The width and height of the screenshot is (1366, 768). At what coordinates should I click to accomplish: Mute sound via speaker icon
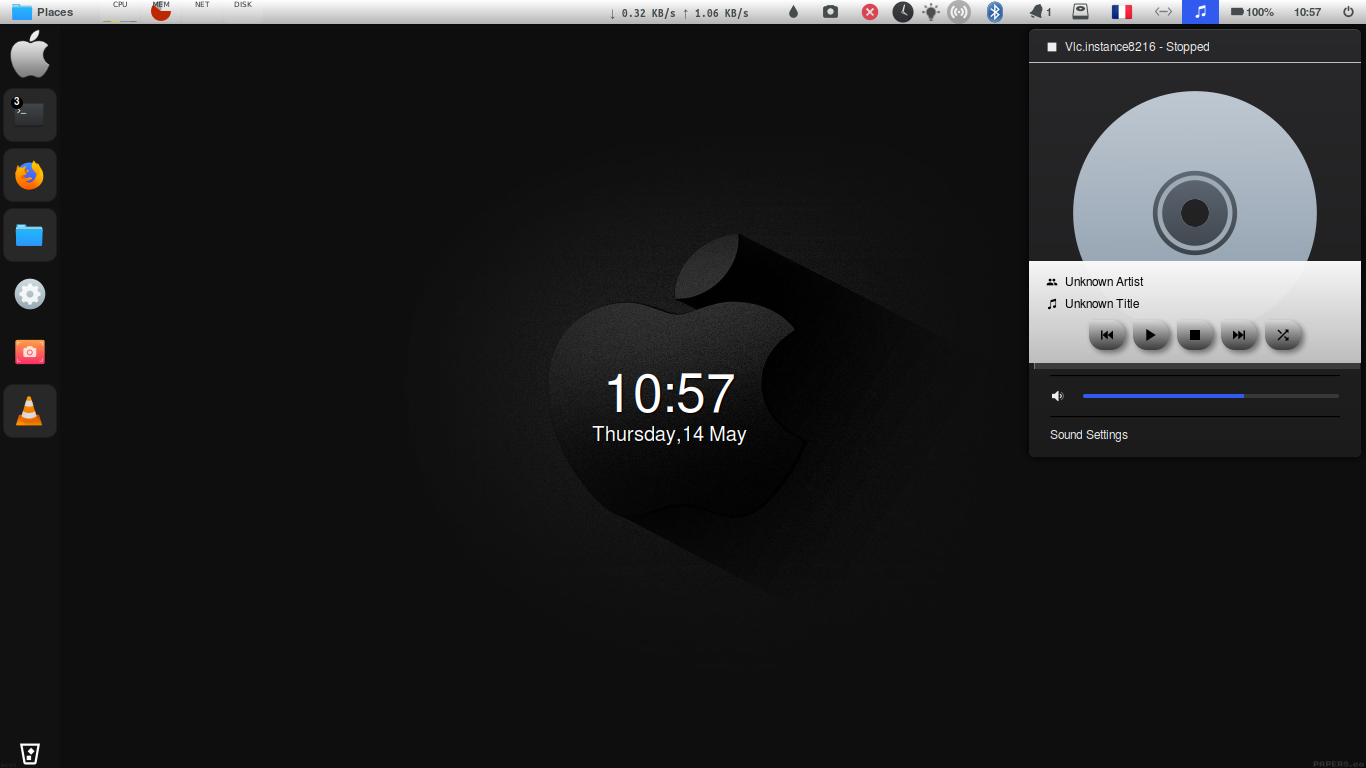click(1057, 396)
